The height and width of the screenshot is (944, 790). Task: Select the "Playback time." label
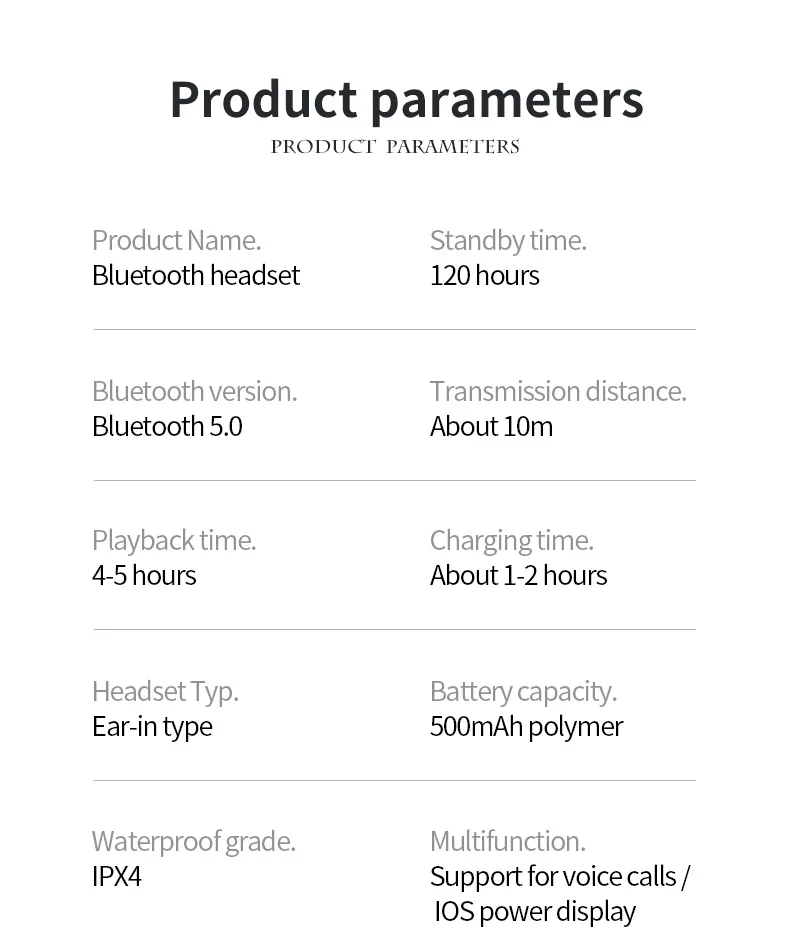pyautogui.click(x=174, y=541)
